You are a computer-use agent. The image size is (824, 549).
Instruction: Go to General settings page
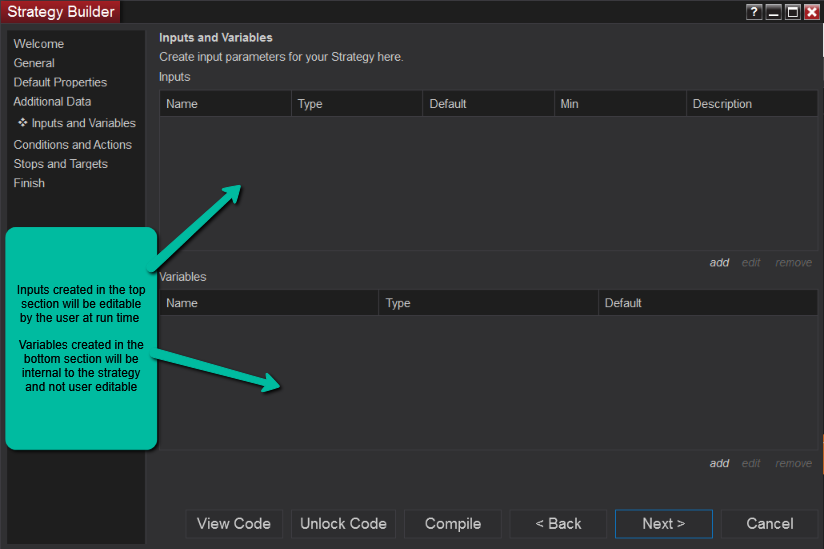coord(34,63)
